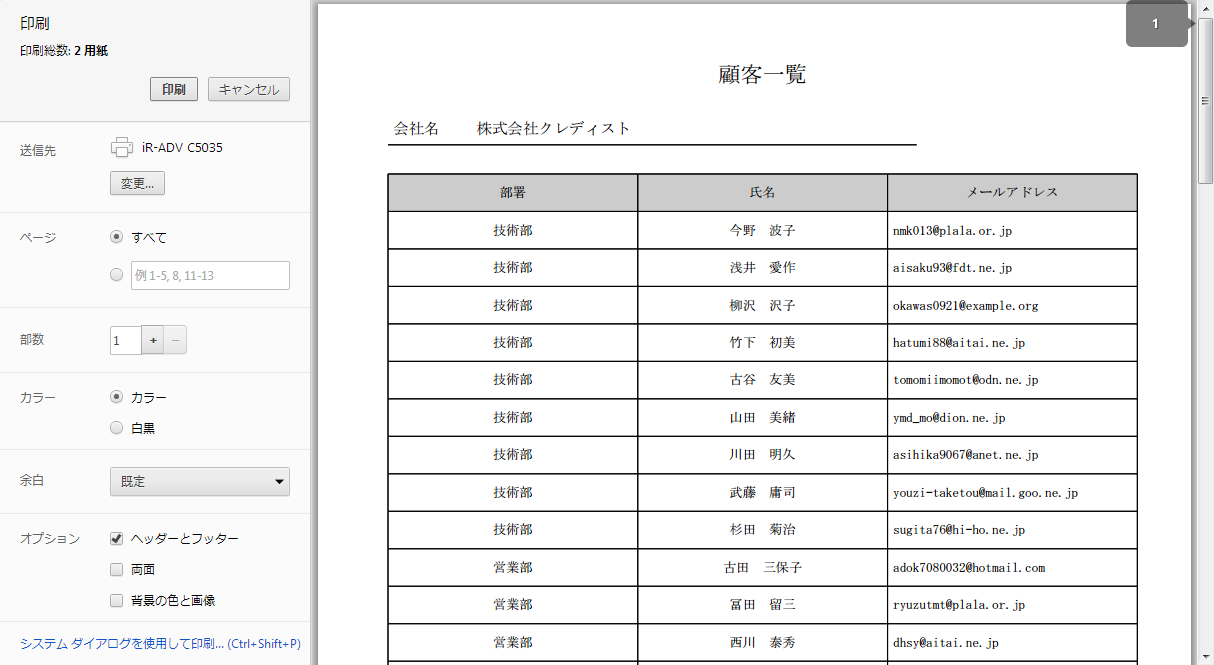Select the 白黒 monochrome radio button
1214x665 pixels.
[117, 428]
